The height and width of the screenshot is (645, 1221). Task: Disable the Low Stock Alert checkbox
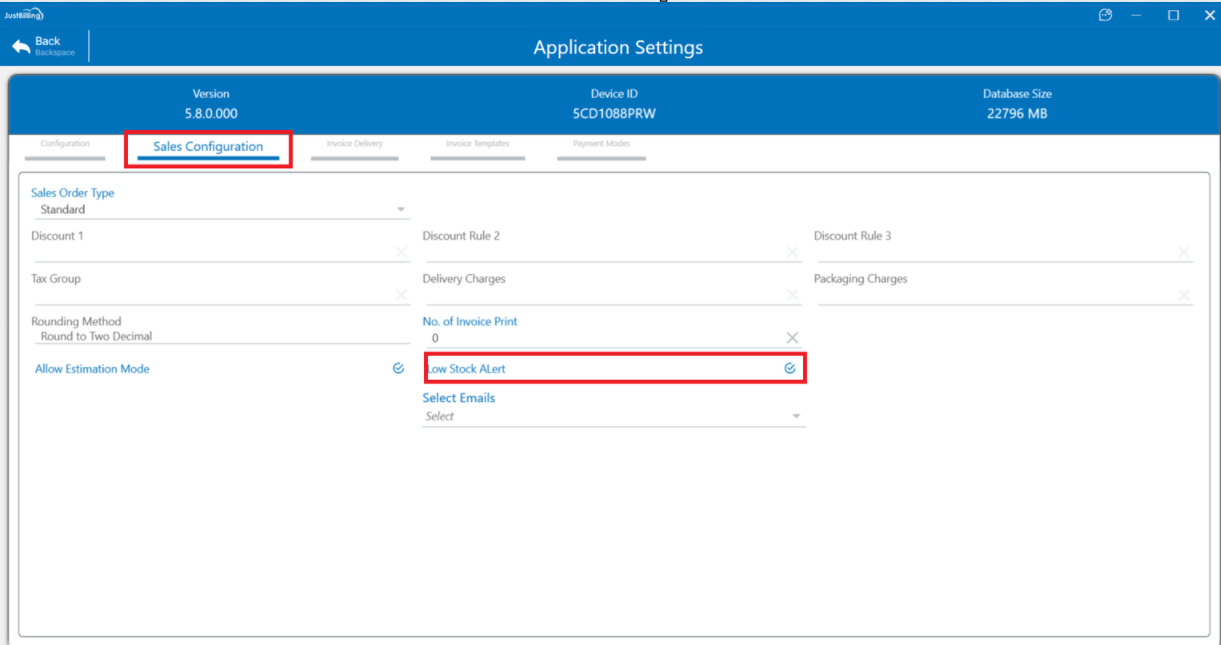(790, 369)
